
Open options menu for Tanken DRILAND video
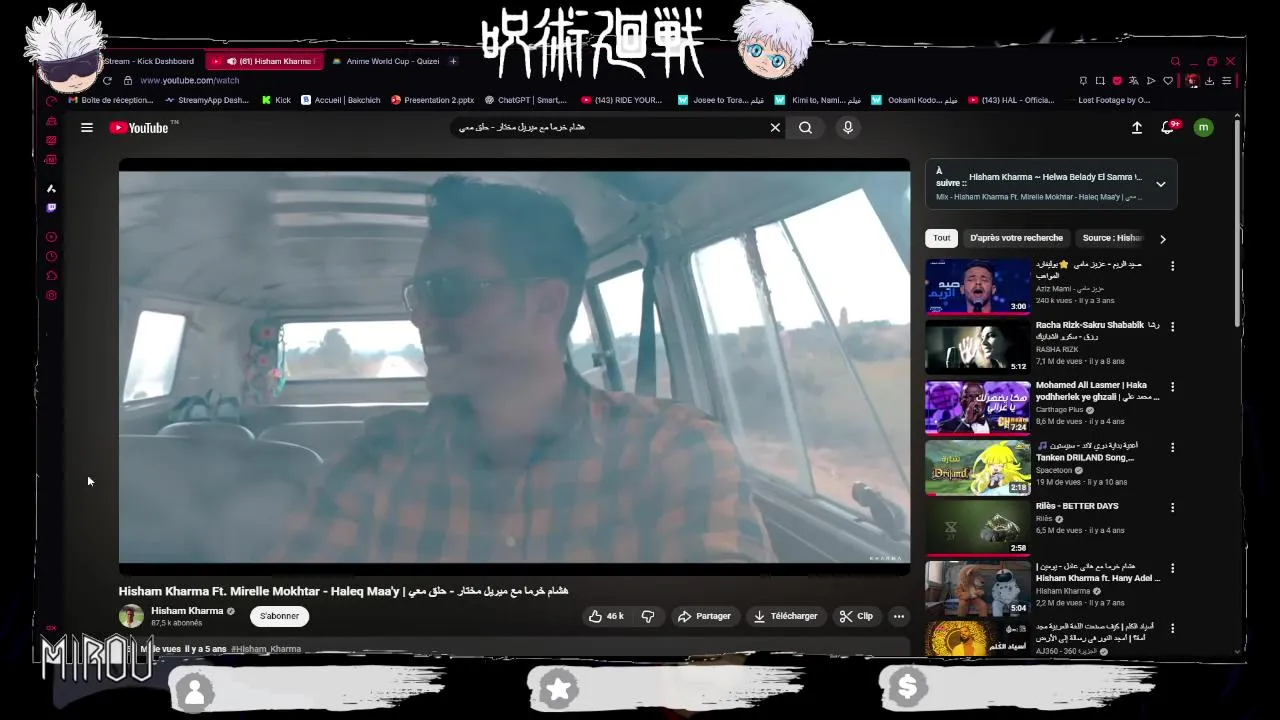[x=1172, y=447]
